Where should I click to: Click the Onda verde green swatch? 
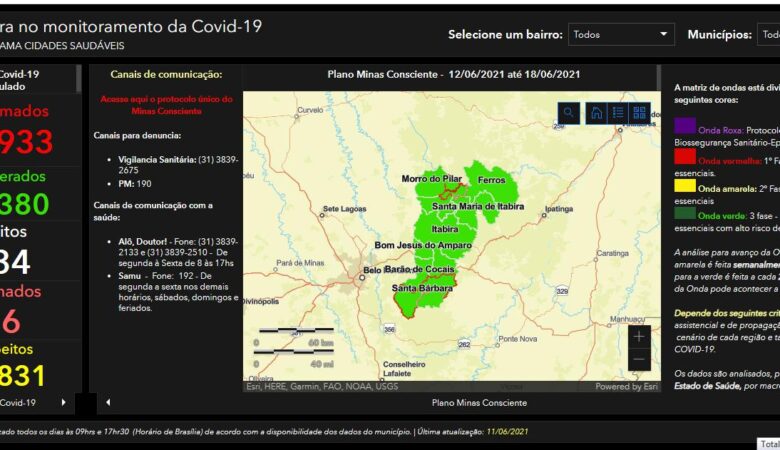pyautogui.click(x=685, y=214)
